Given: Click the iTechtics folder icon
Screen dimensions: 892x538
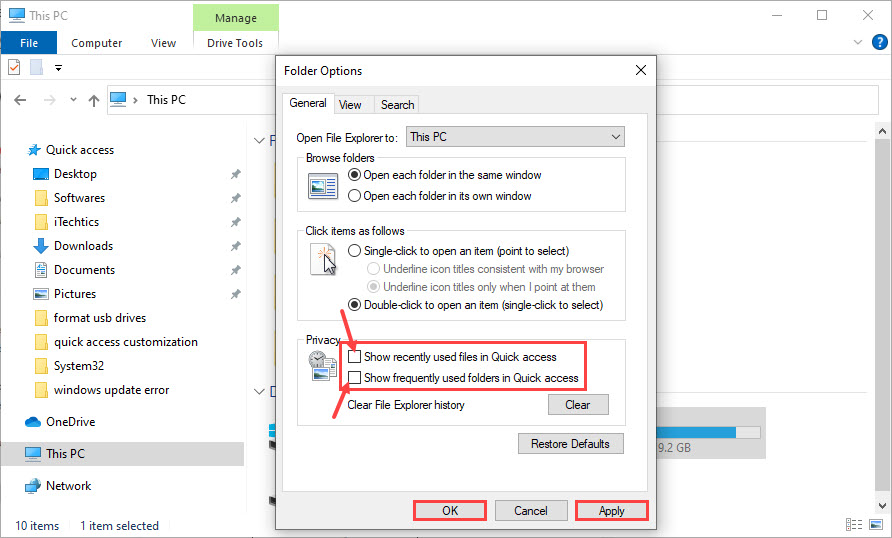Looking at the screenshot, I should (41, 222).
